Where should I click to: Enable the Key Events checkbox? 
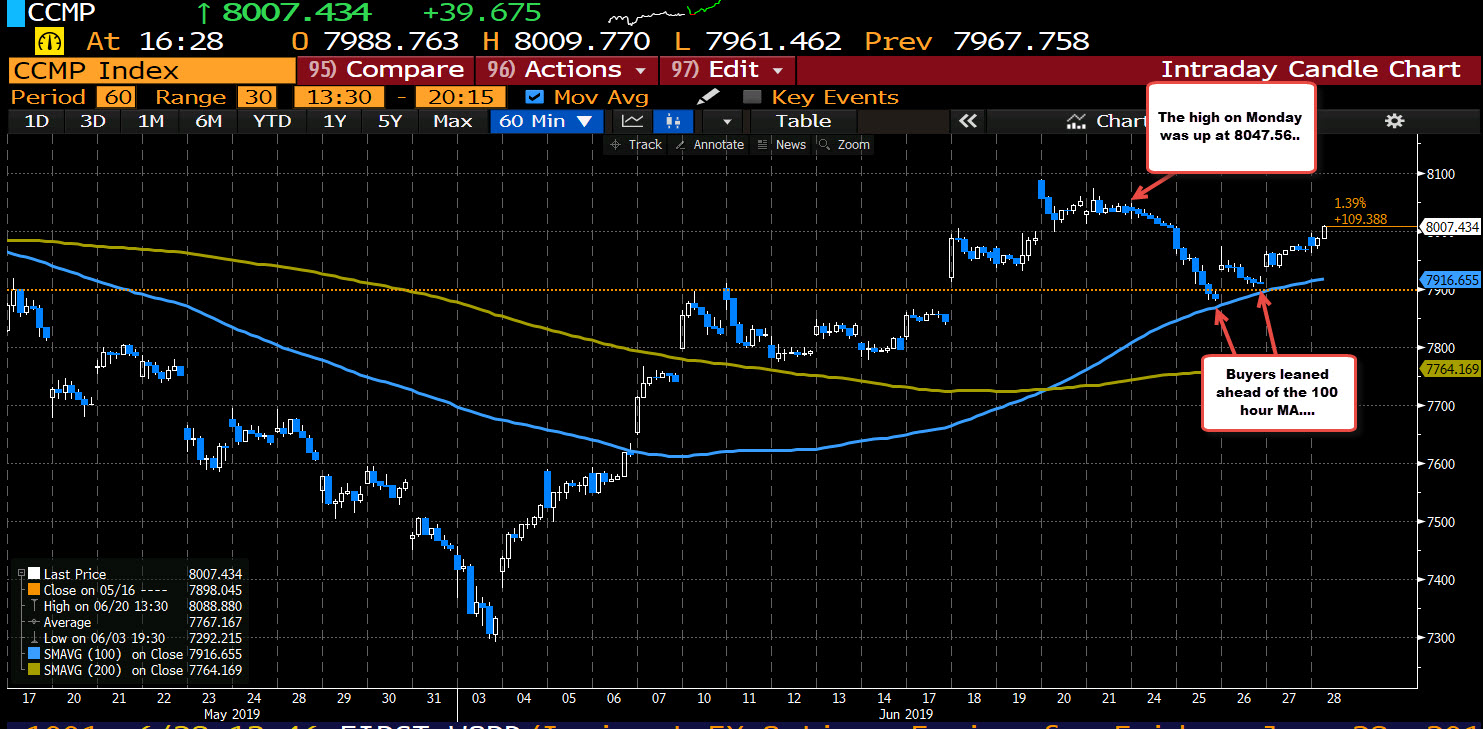tap(753, 97)
